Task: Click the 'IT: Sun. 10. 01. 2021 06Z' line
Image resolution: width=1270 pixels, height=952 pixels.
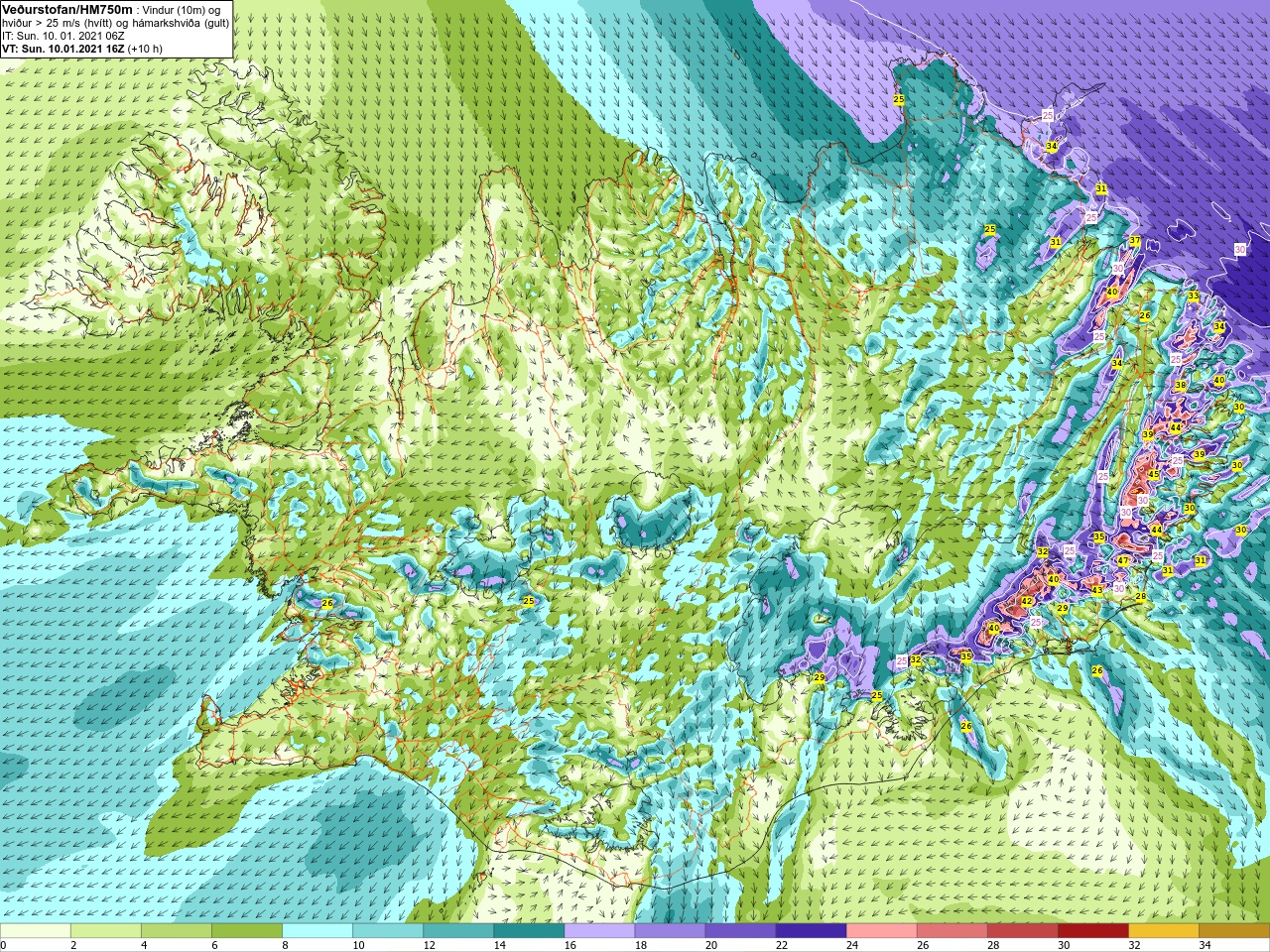Action: pos(63,36)
